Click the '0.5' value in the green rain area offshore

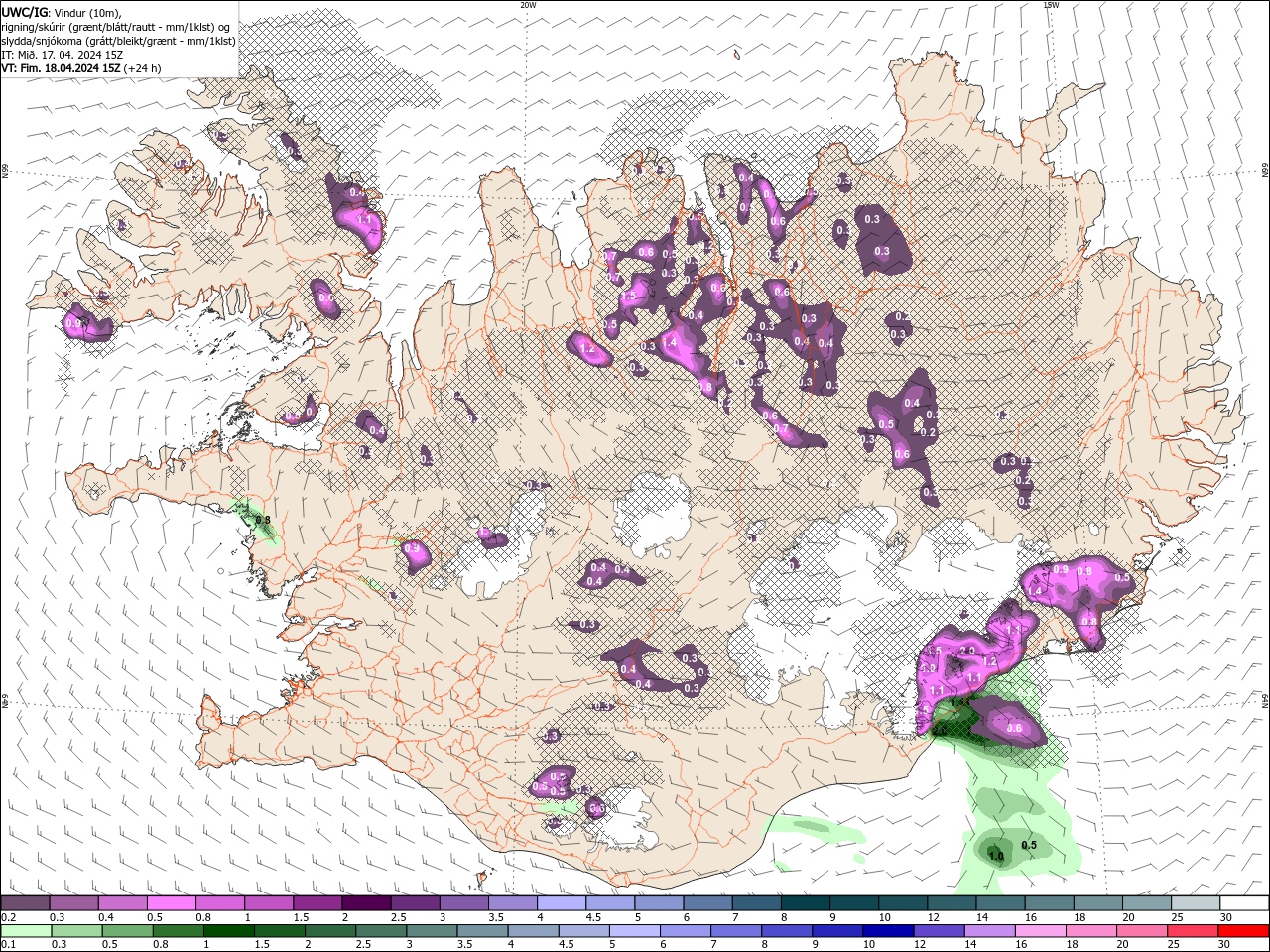(x=1029, y=845)
